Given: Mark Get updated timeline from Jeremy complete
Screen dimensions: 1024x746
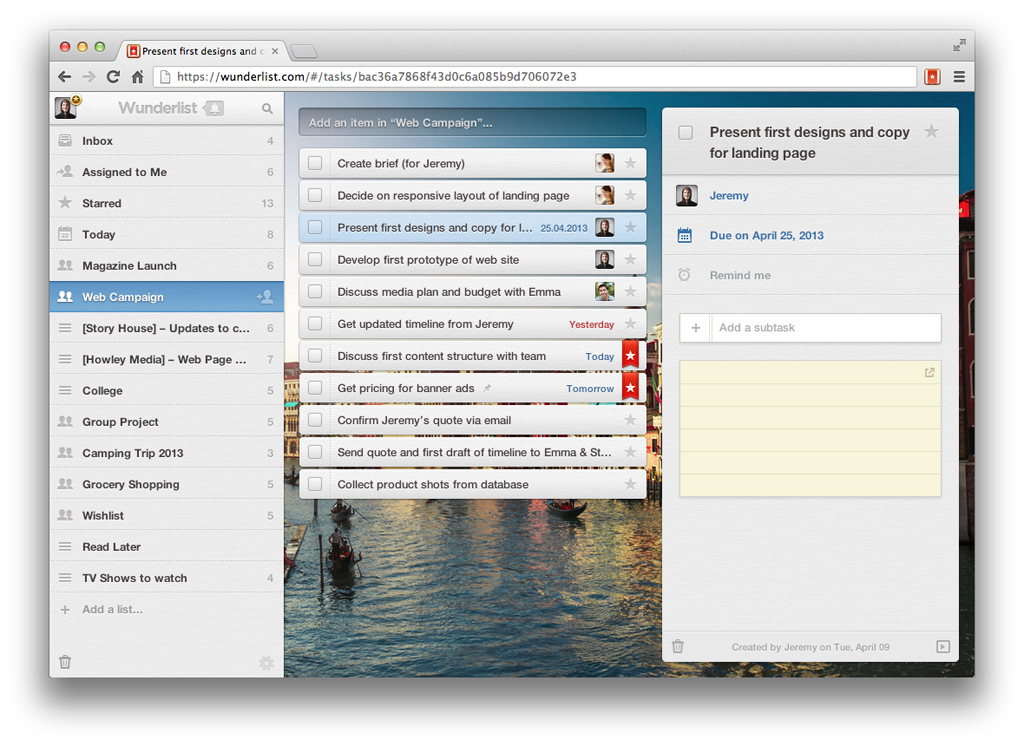Looking at the screenshot, I should tap(315, 324).
